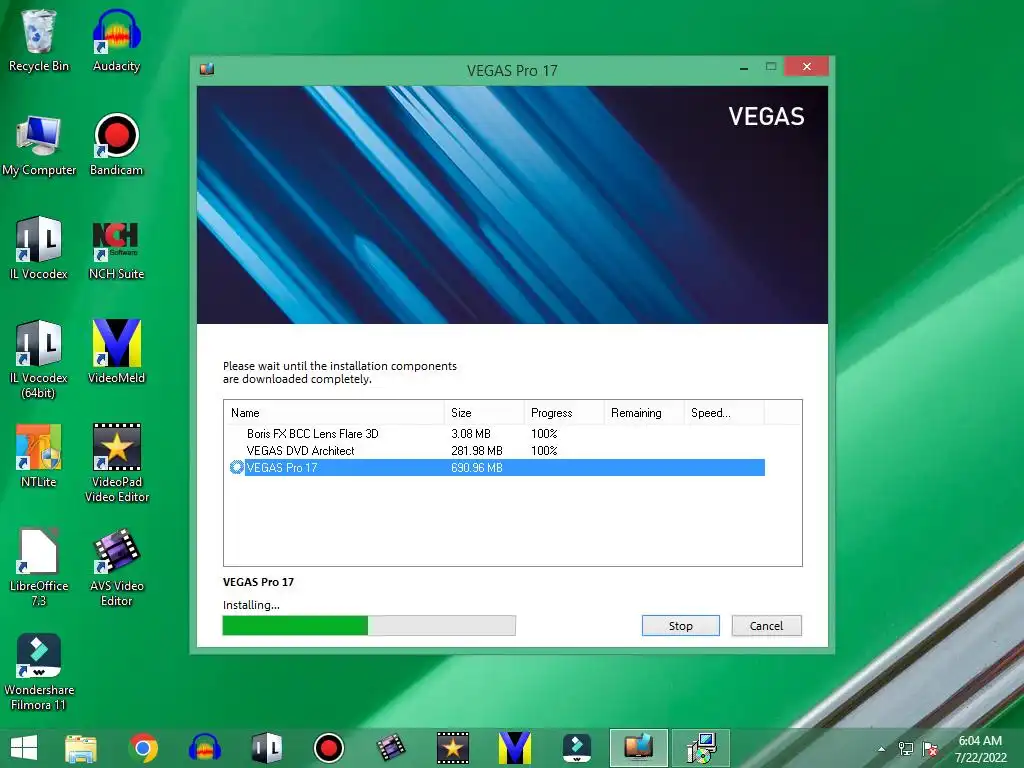The image size is (1024, 768).
Task: Launch Google Chrome from the taskbar
Action: click(143, 748)
